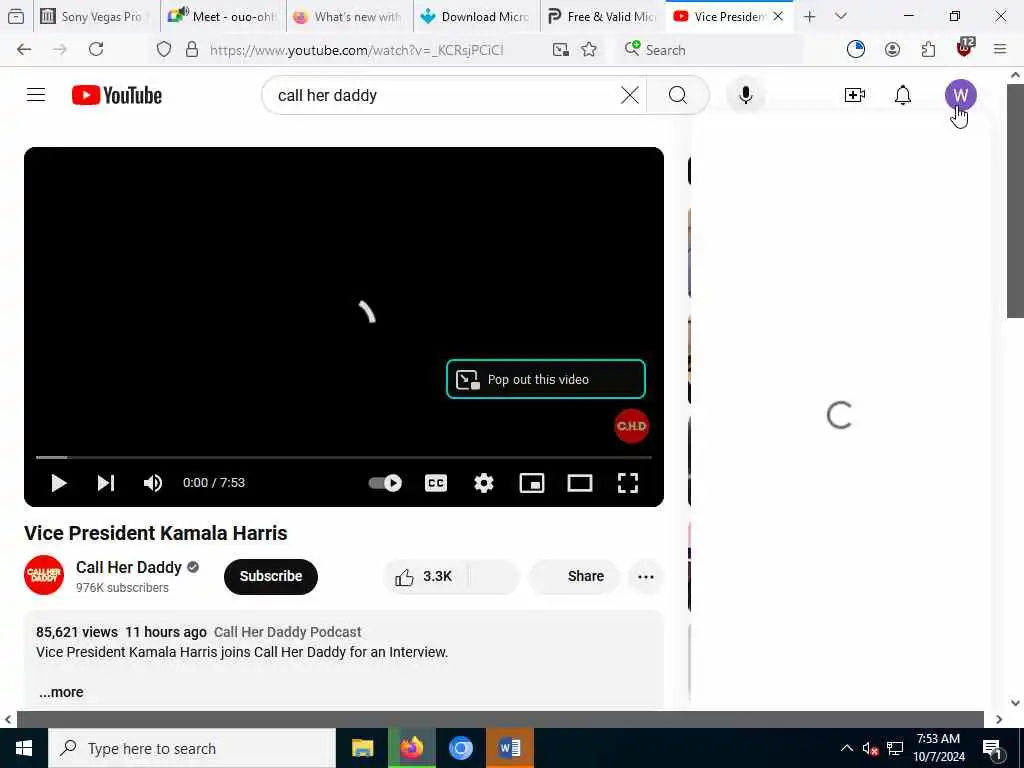This screenshot has height=768, width=1024.
Task: Switch to theater mode
Action: [x=580, y=483]
